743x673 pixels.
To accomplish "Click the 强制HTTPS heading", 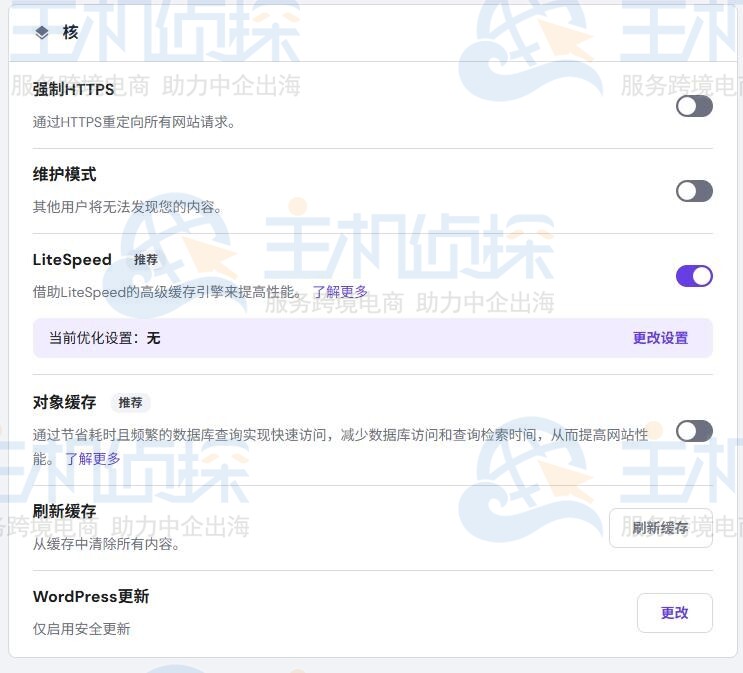I will click(x=73, y=89).
